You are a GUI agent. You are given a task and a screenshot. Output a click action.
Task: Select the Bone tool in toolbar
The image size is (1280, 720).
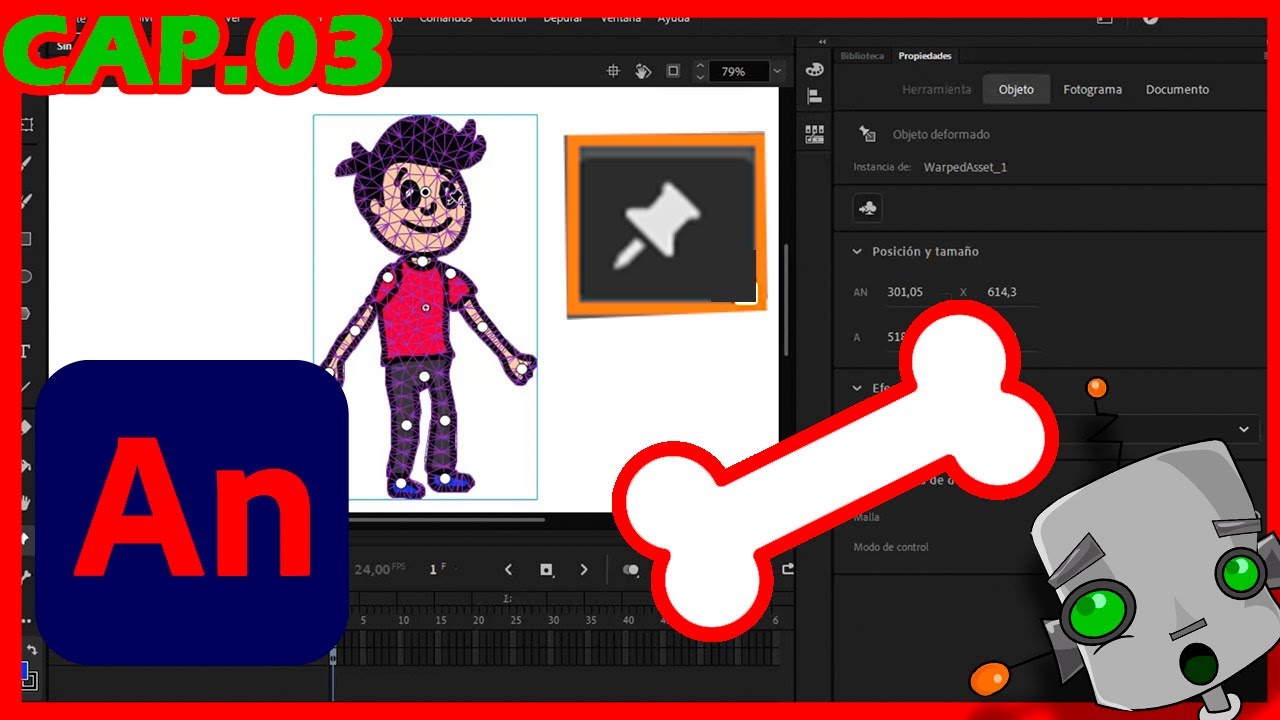point(27,576)
